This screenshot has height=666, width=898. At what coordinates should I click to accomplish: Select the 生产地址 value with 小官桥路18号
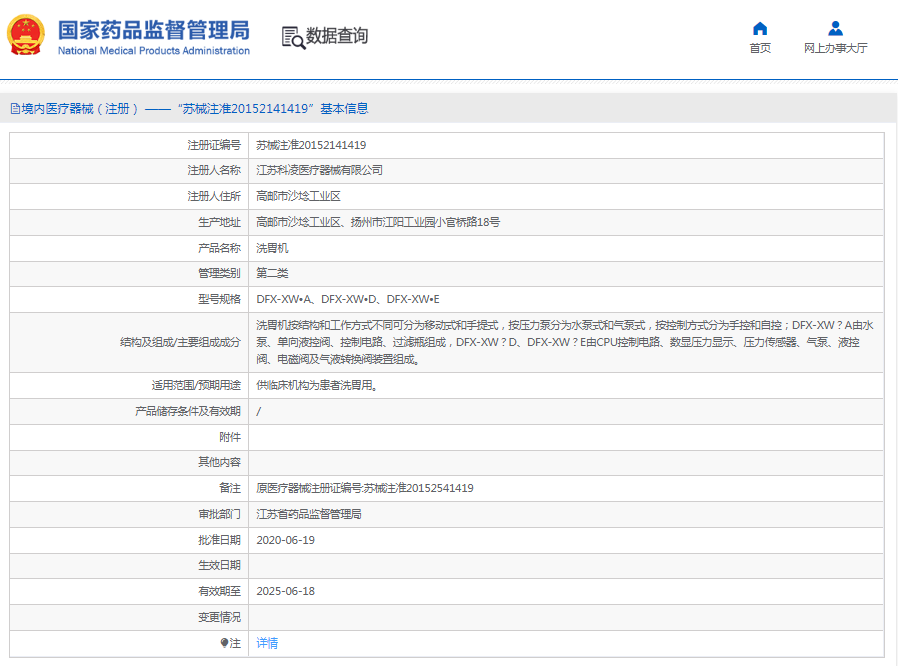378,222
